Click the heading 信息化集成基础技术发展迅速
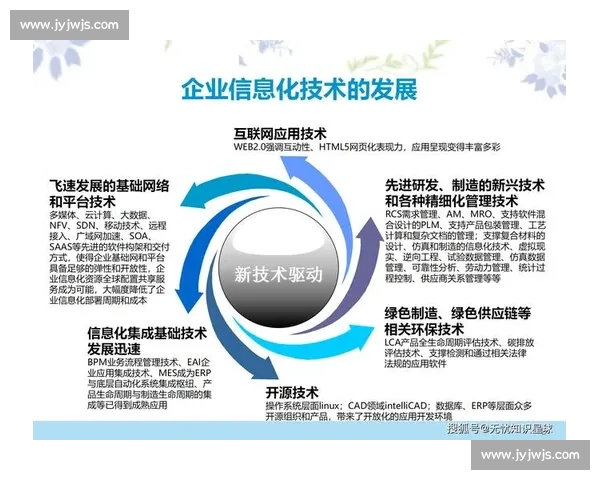600x480 pixels. [147, 341]
